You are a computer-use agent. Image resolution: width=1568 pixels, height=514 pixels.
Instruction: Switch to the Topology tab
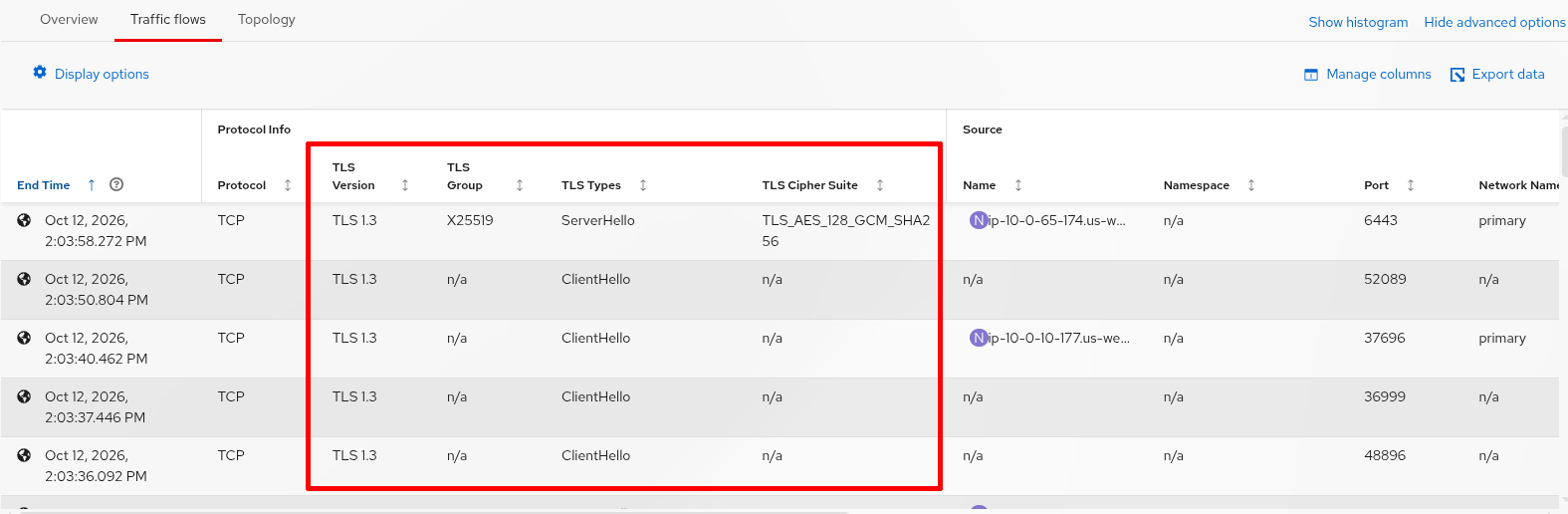tap(267, 20)
